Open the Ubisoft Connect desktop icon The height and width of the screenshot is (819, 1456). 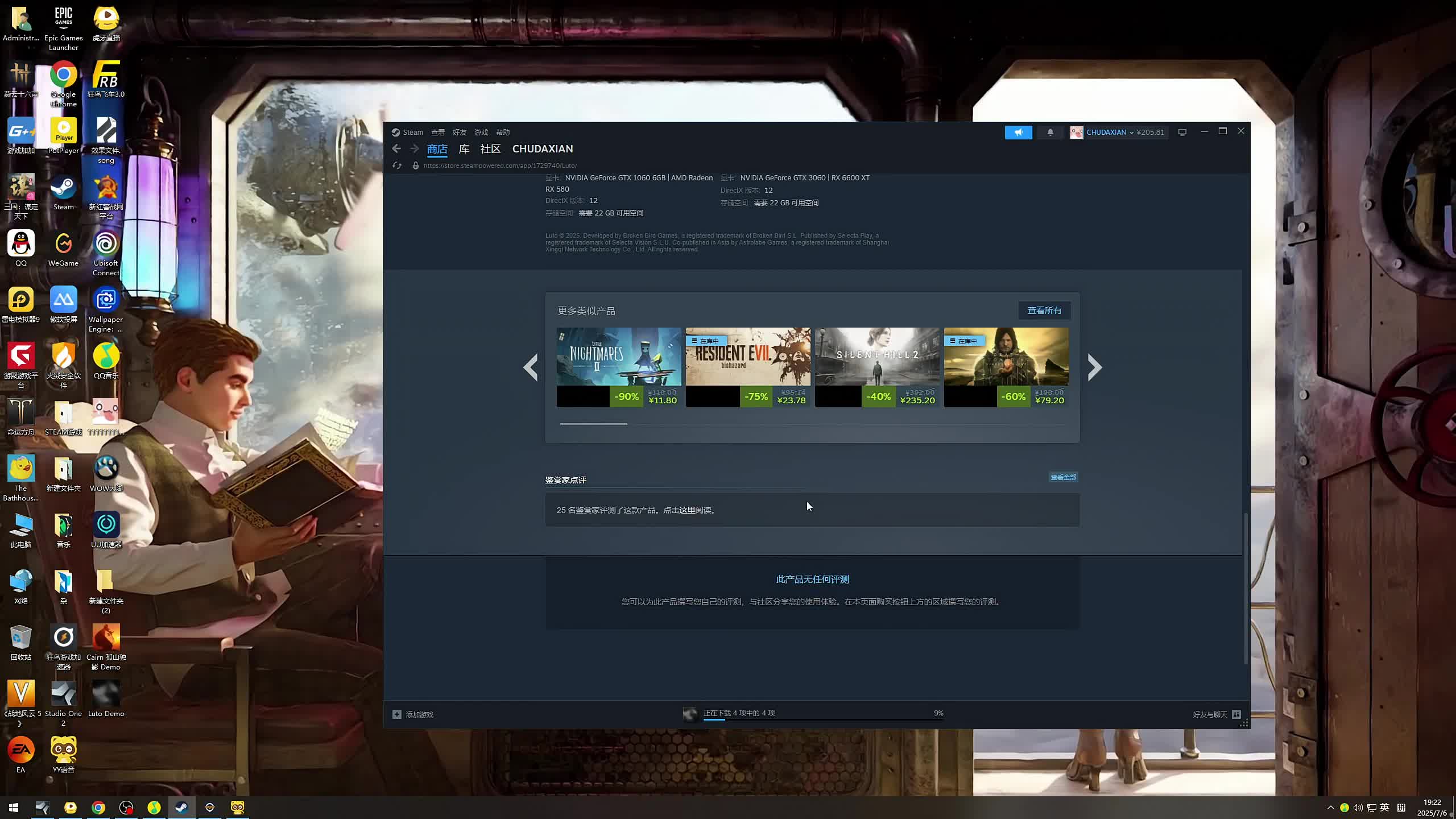pos(106,254)
